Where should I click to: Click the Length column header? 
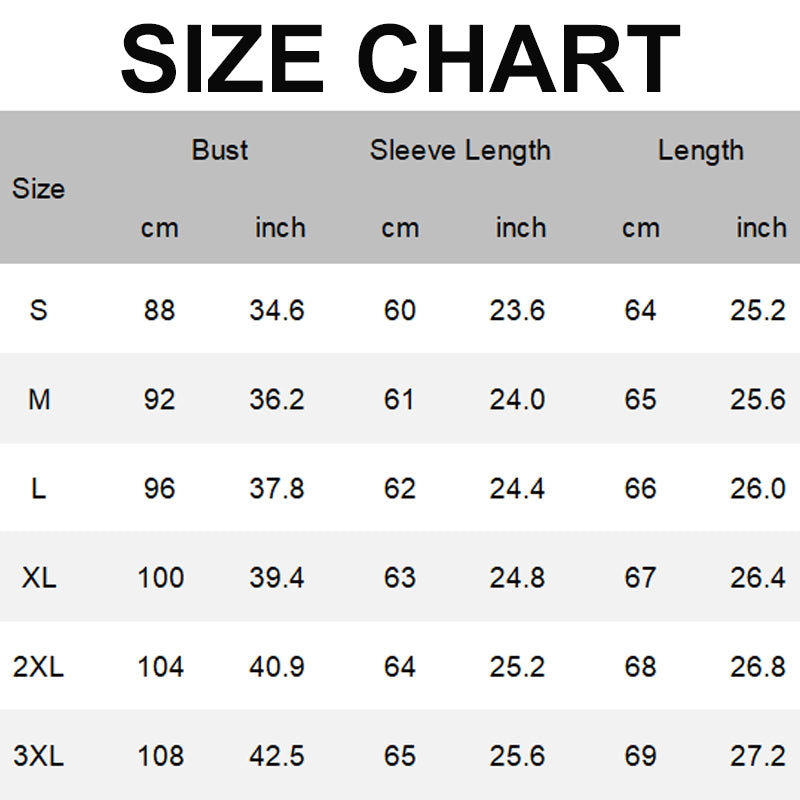(x=701, y=151)
